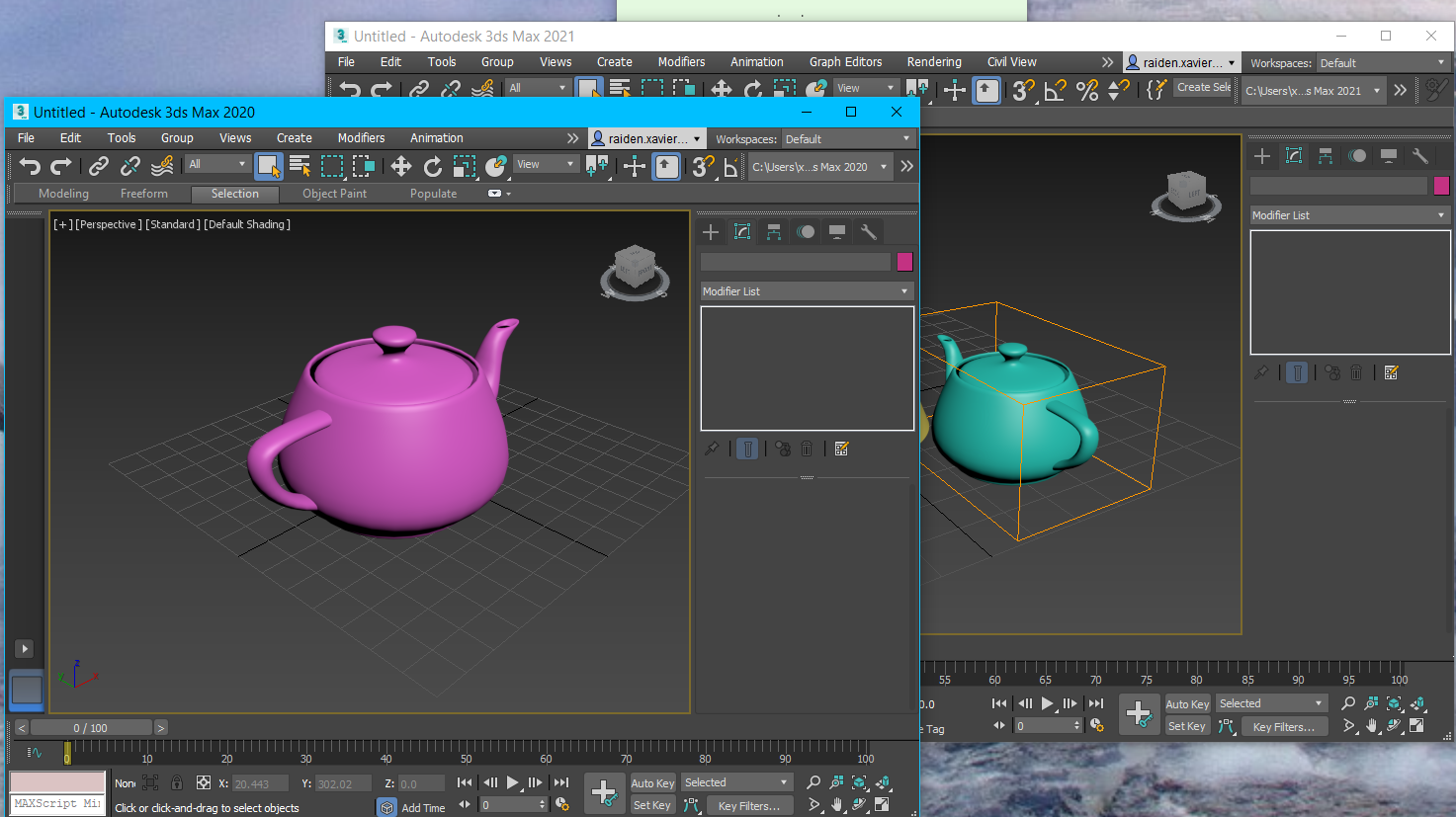Toggle the Selection Lock padlock in 3ds Max 2020
Viewport: 1456px width, 817px height.
click(177, 782)
